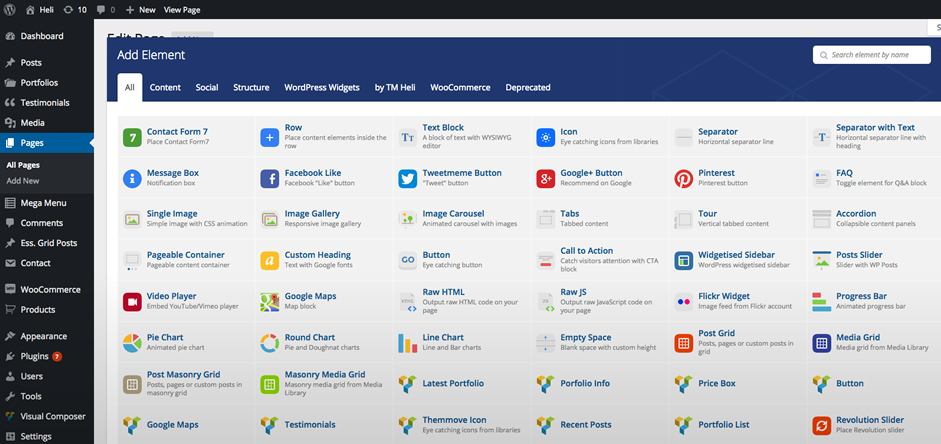The image size is (941, 444).
Task: Open Mega Menu in the sidebar
Action: [43, 203]
